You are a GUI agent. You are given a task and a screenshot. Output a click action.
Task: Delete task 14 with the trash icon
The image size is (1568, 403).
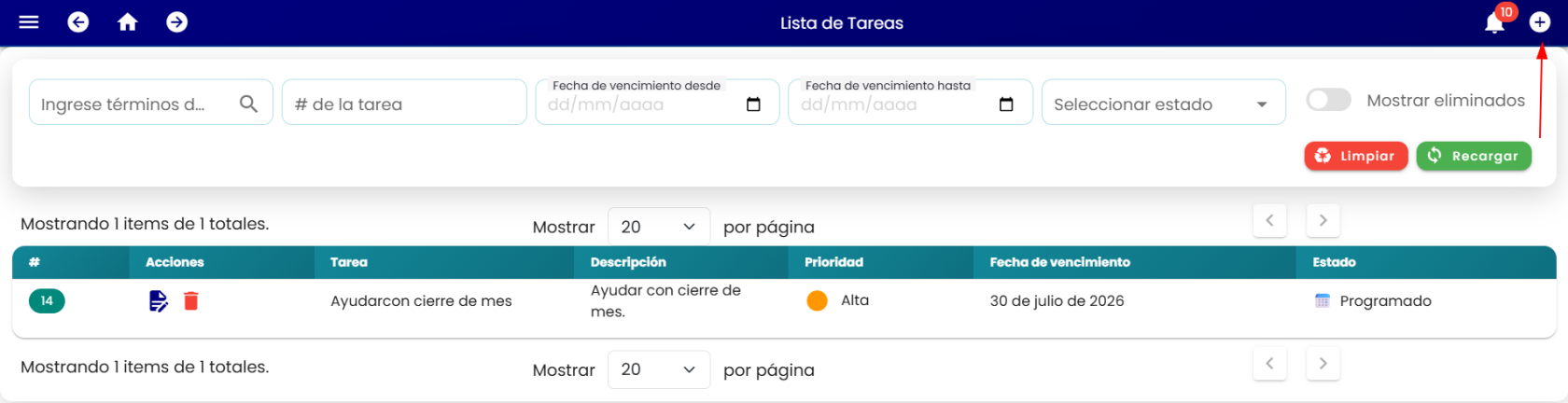click(x=191, y=300)
